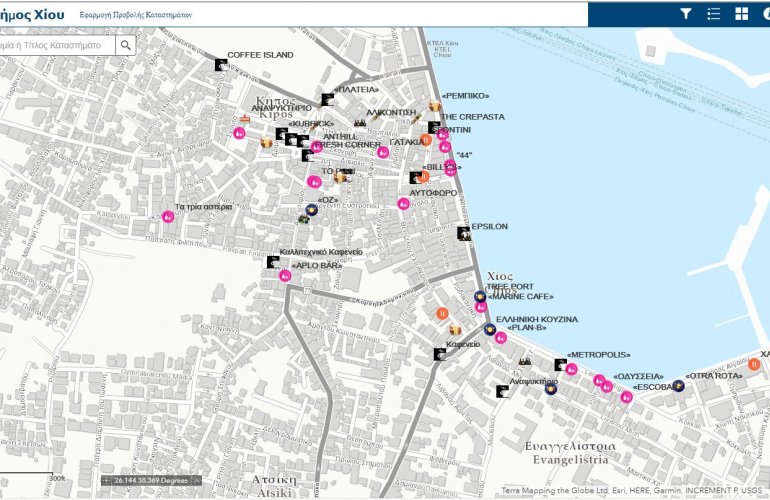Select the Καφενείο black cafe marker
The height and width of the screenshot is (500, 770).
[440, 354]
